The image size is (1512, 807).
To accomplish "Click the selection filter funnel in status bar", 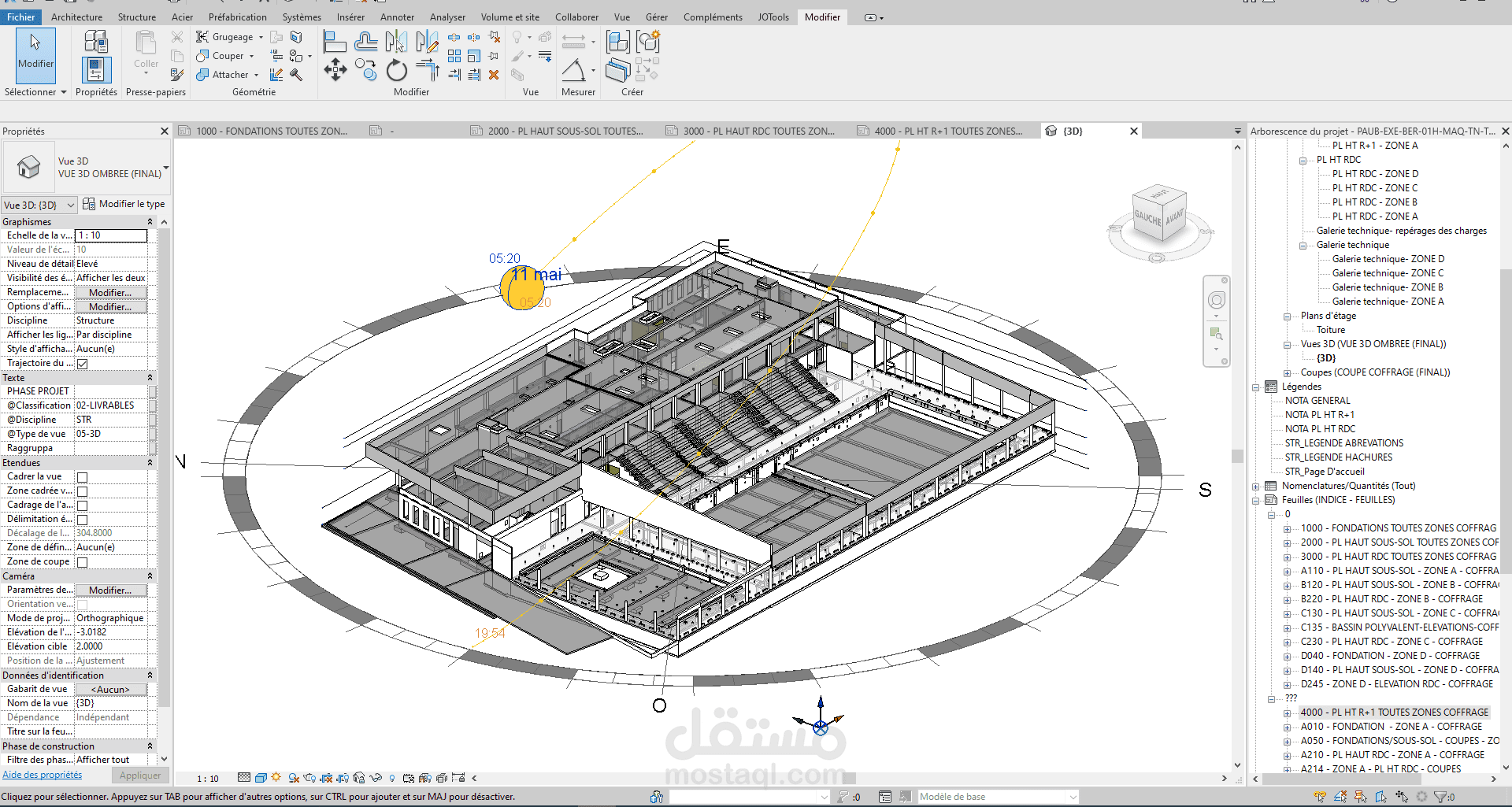I will click(1440, 797).
